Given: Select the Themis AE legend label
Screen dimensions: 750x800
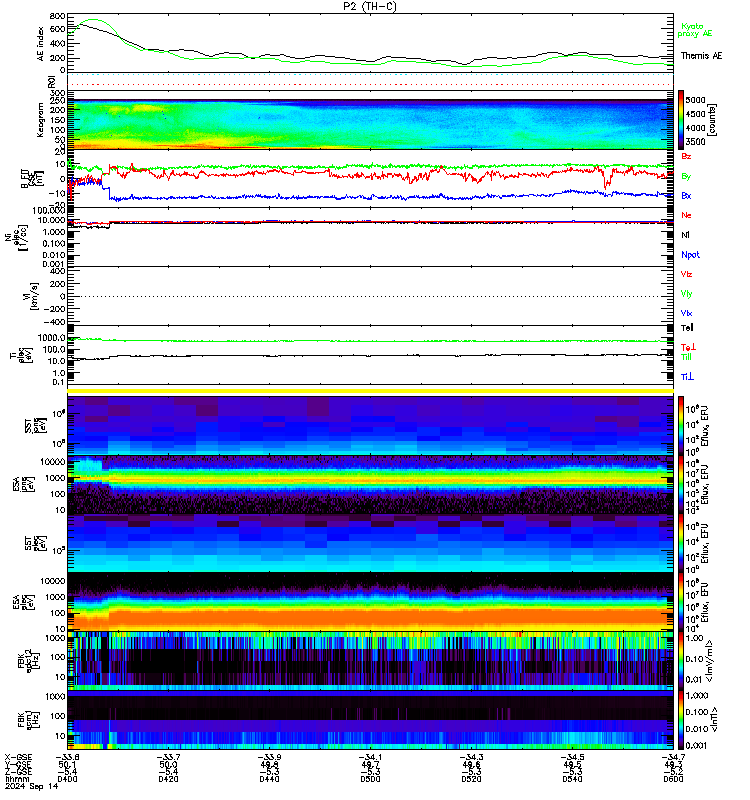Looking at the screenshot, I should 701,56.
